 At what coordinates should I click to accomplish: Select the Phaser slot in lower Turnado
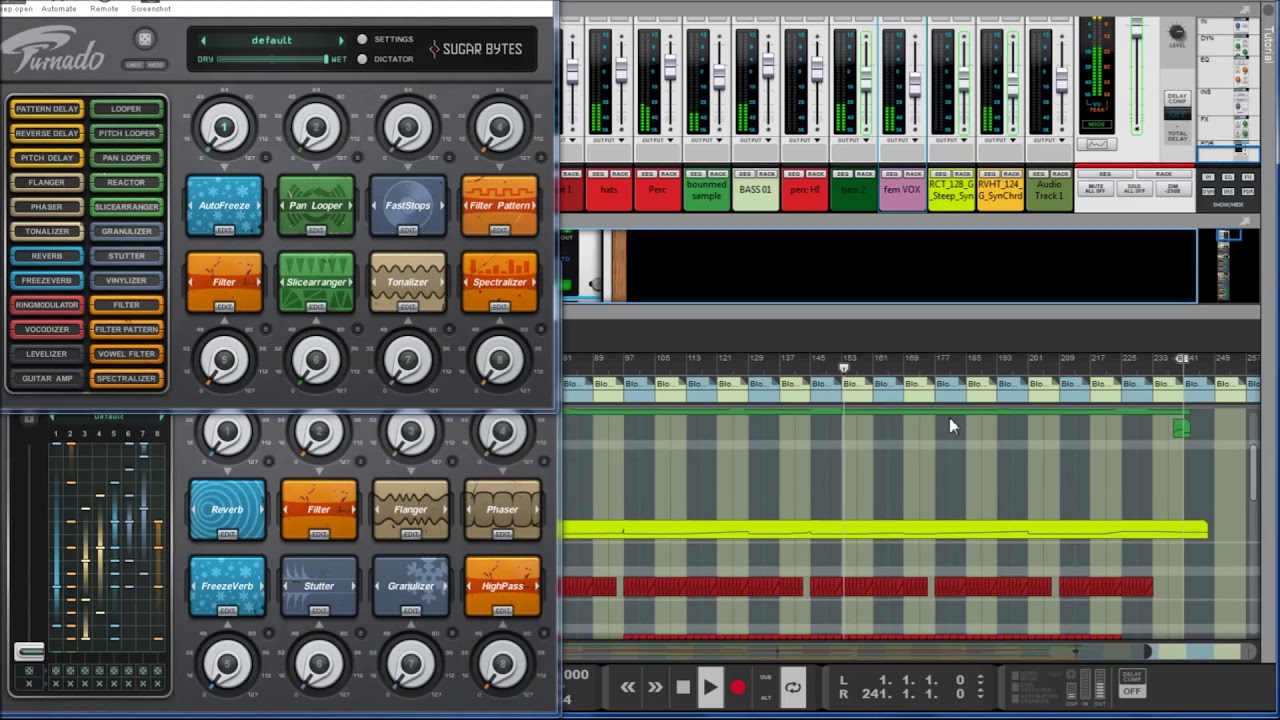coord(503,509)
